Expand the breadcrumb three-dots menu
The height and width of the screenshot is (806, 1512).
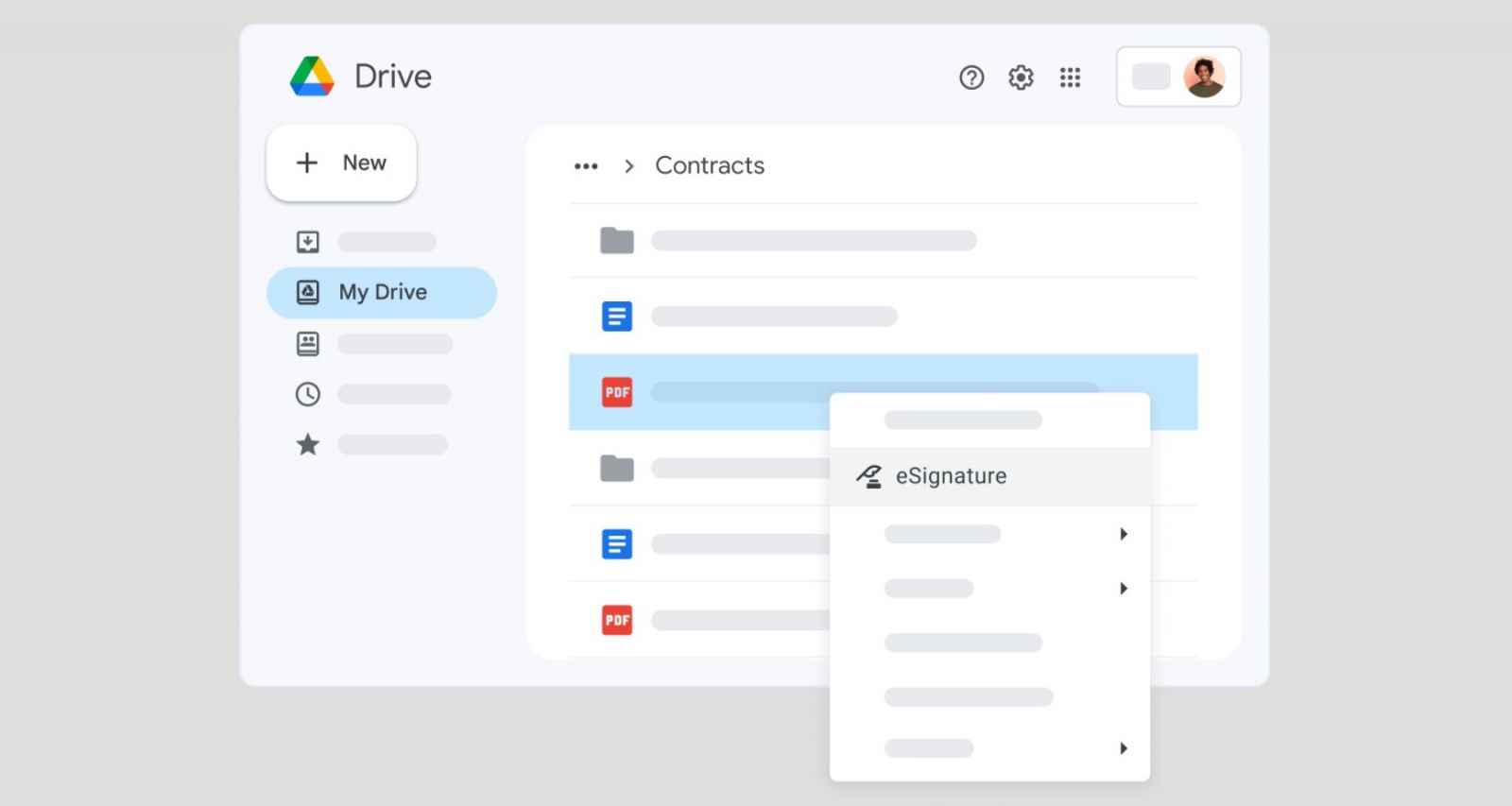(586, 166)
